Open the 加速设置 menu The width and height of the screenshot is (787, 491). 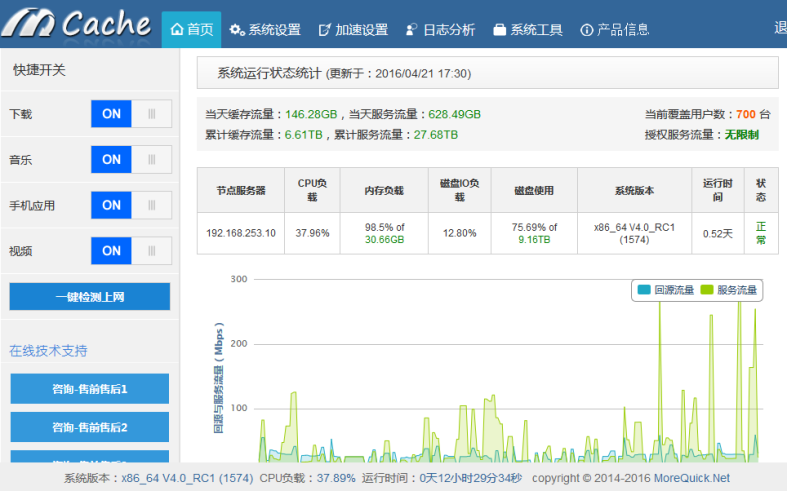pos(353,30)
